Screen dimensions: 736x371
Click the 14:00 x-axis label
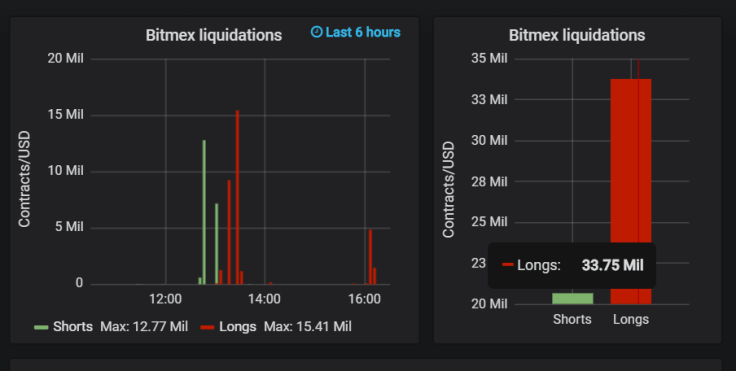(264, 299)
